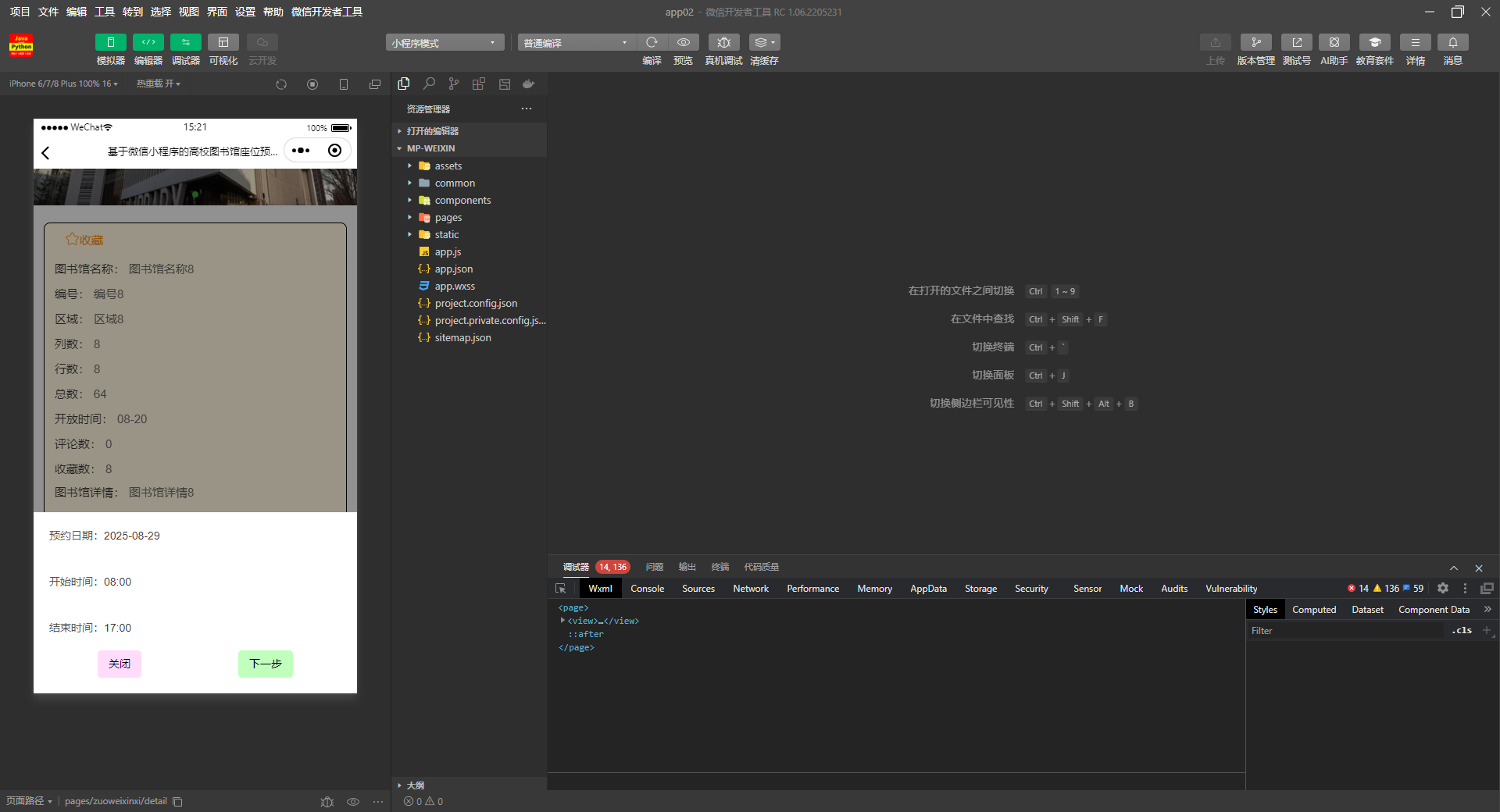Open the hot reload (热重载) dropdown
Viewport: 1500px width, 812px height.
tap(159, 84)
